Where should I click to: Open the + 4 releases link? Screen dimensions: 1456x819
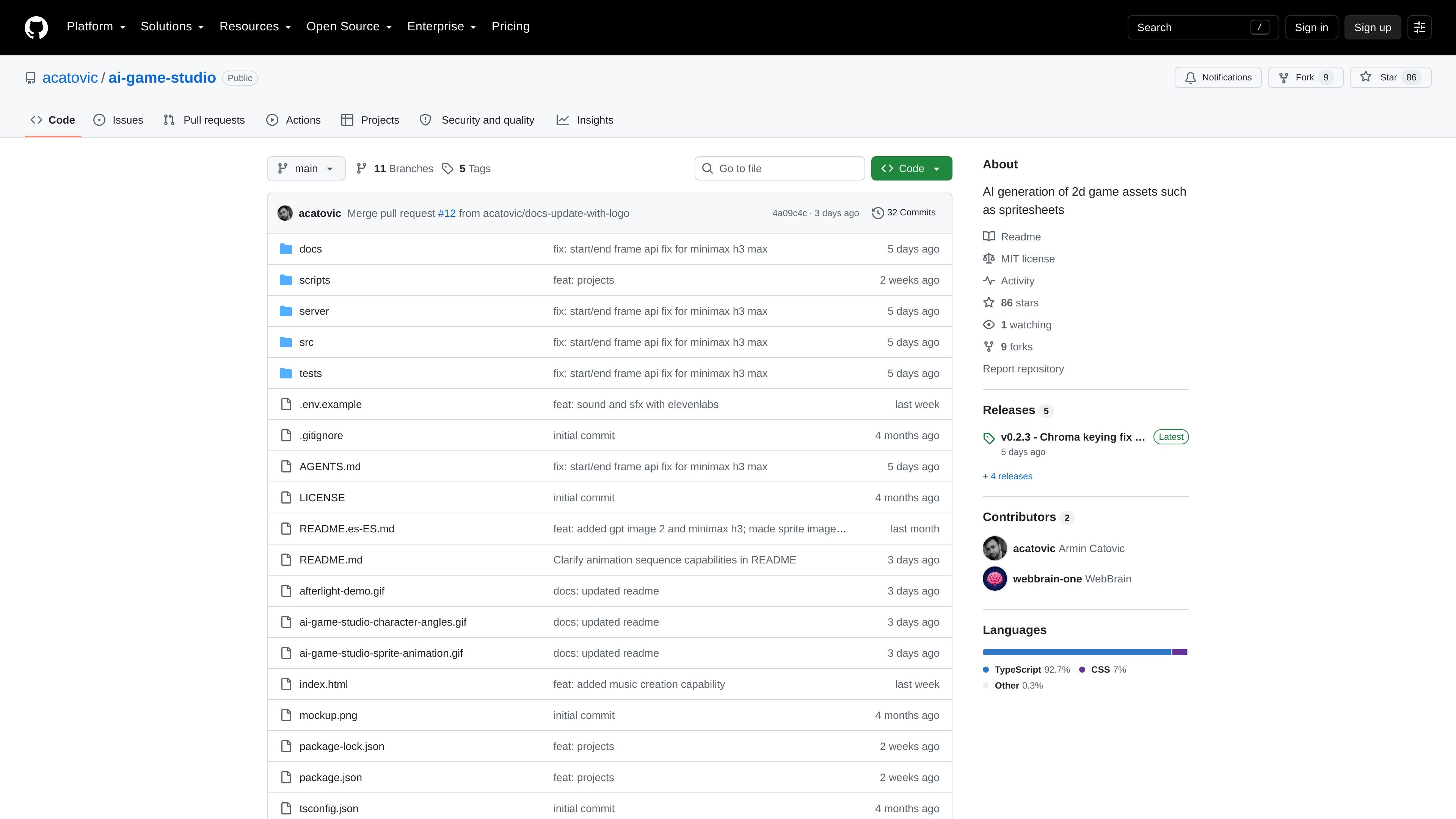(1007, 476)
